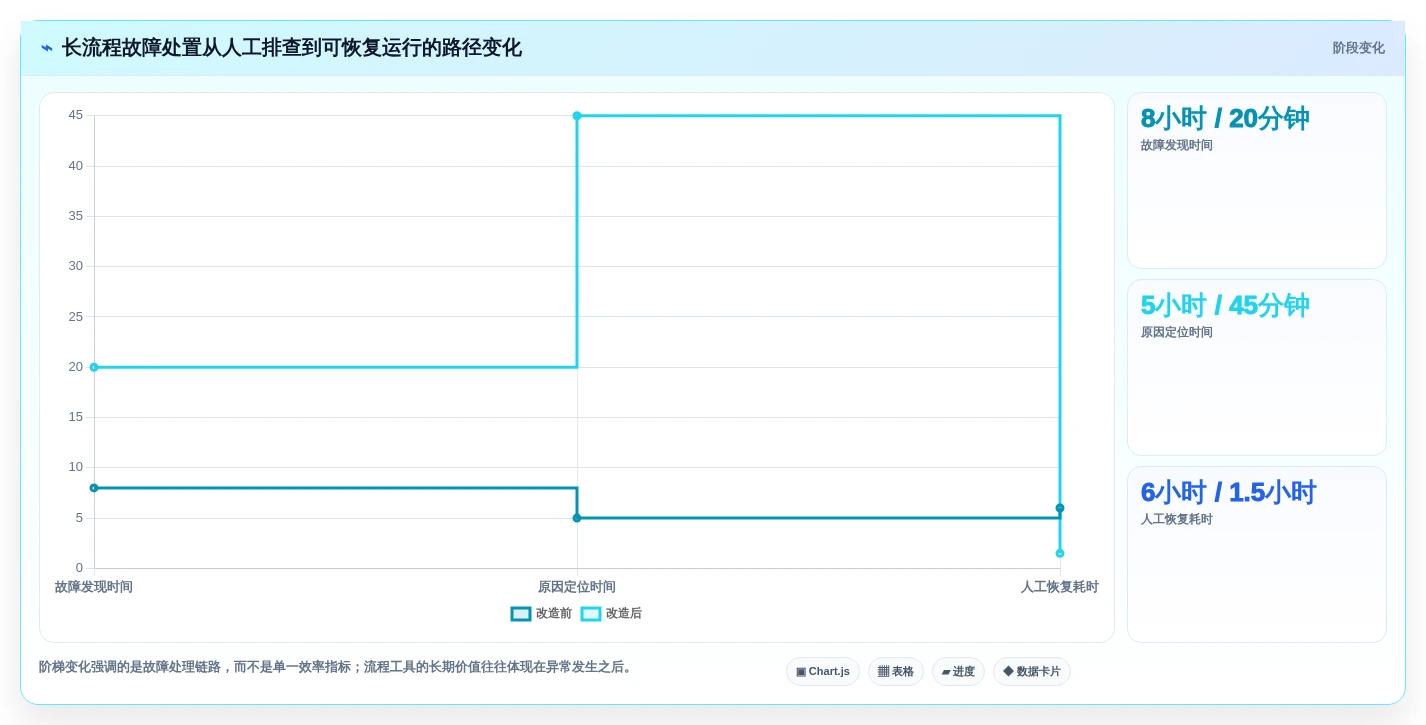Screen dimensions: 1426x725
Task: Open the 5小时 / 45分钟 stat card
Action: pos(1257,368)
